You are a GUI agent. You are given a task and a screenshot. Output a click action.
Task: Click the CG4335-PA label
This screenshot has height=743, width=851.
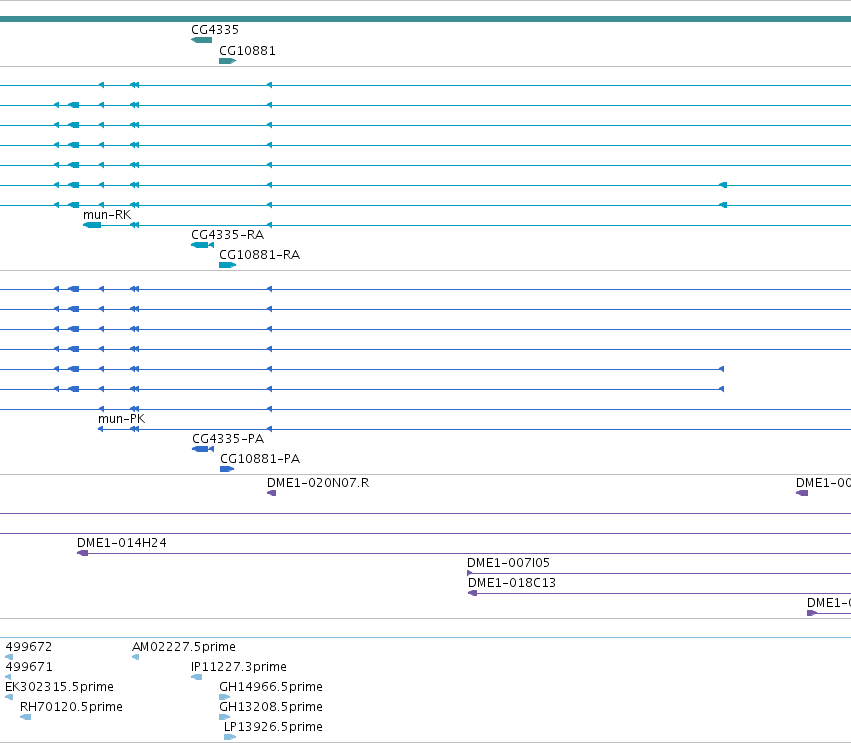pyautogui.click(x=228, y=439)
